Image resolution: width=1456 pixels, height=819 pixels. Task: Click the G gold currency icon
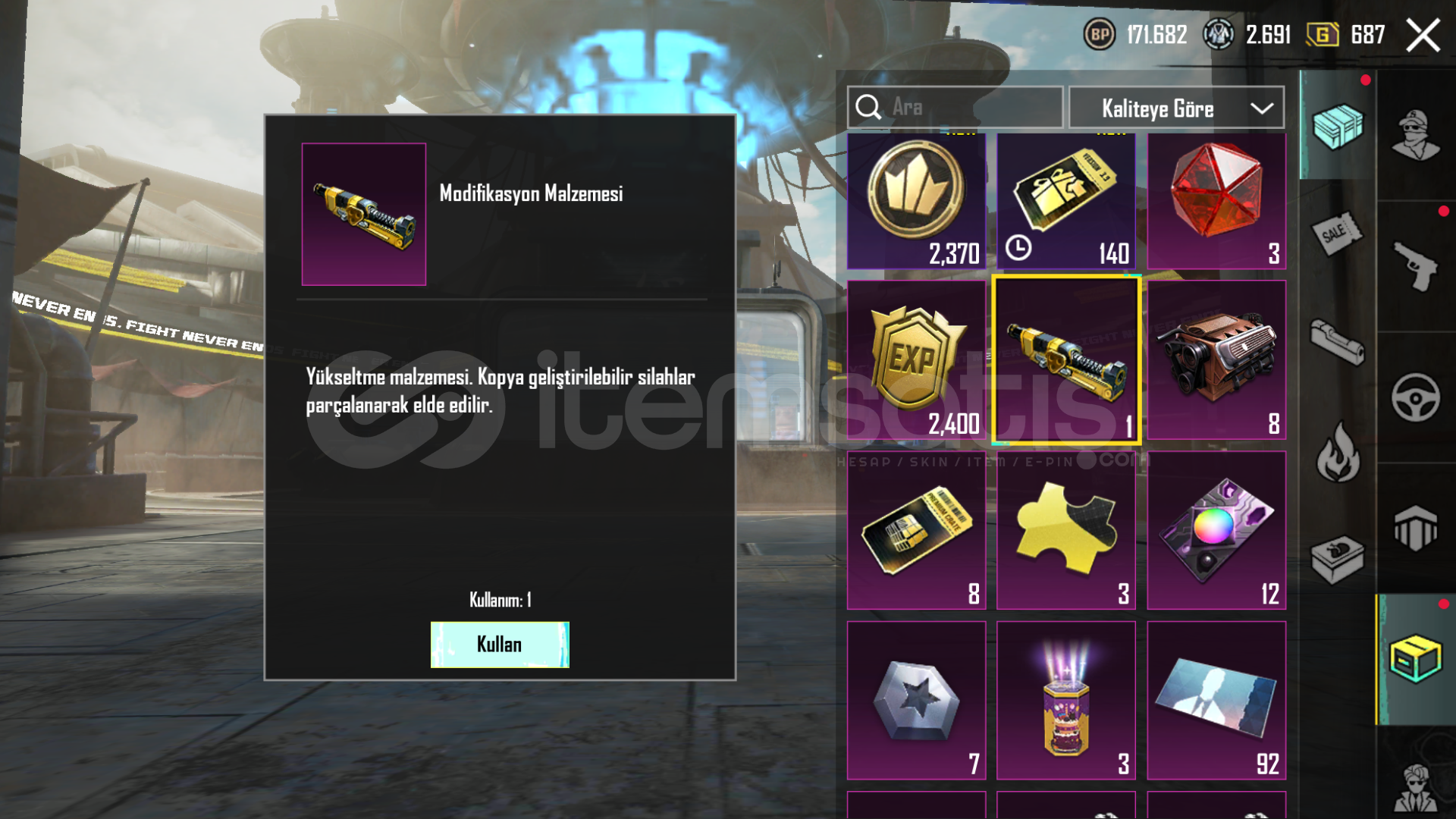pyautogui.click(x=1323, y=35)
